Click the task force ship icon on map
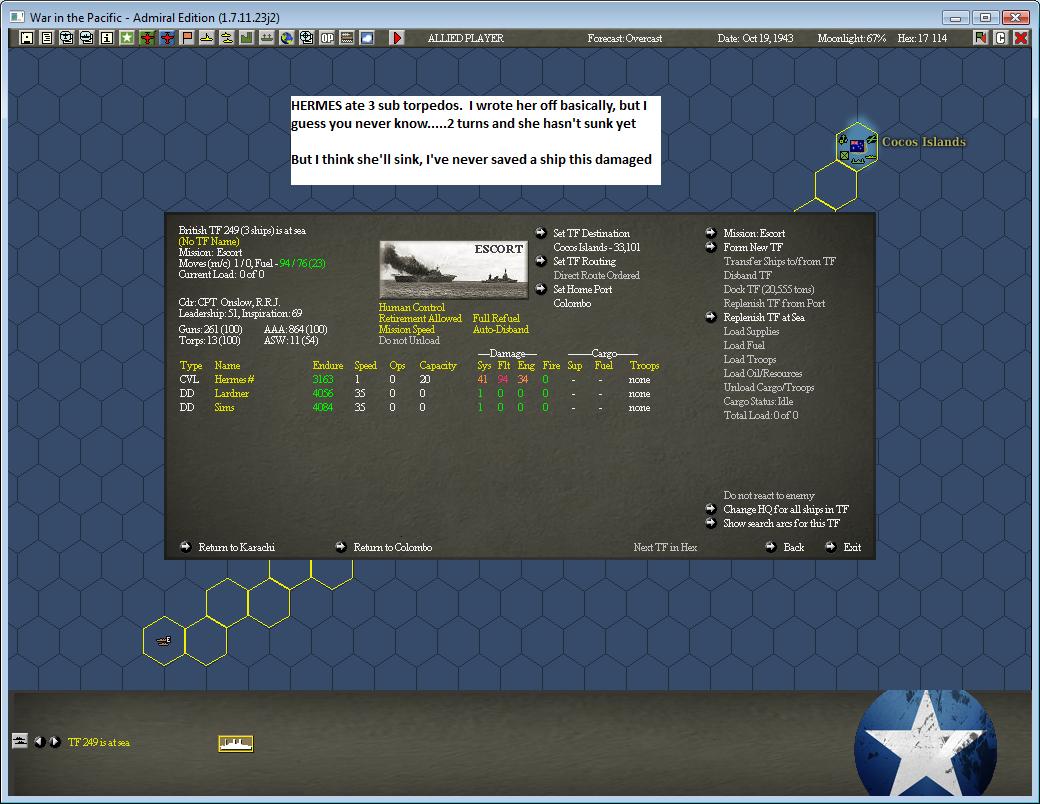The height and width of the screenshot is (804, 1040). coord(163,640)
